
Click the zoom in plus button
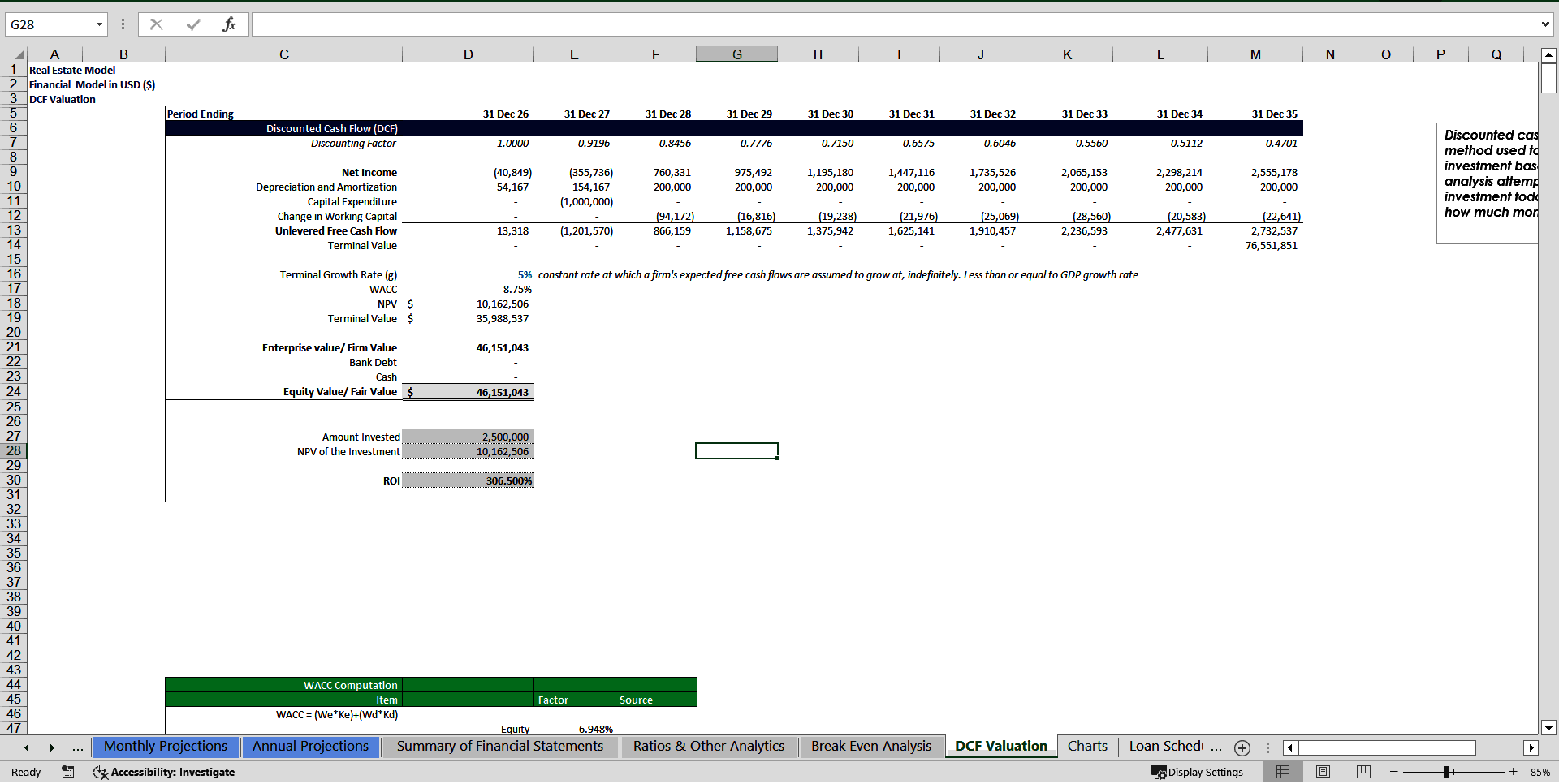pos(1514,772)
